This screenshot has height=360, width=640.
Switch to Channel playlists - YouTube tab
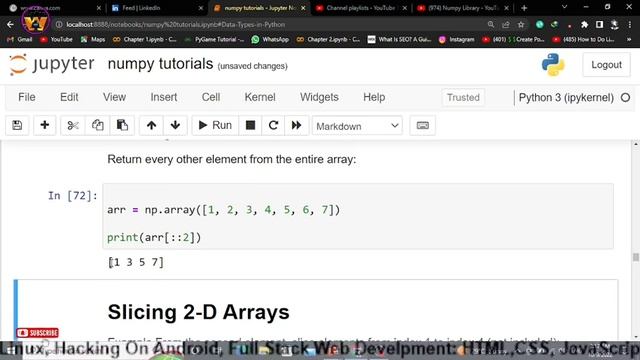[360, 8]
